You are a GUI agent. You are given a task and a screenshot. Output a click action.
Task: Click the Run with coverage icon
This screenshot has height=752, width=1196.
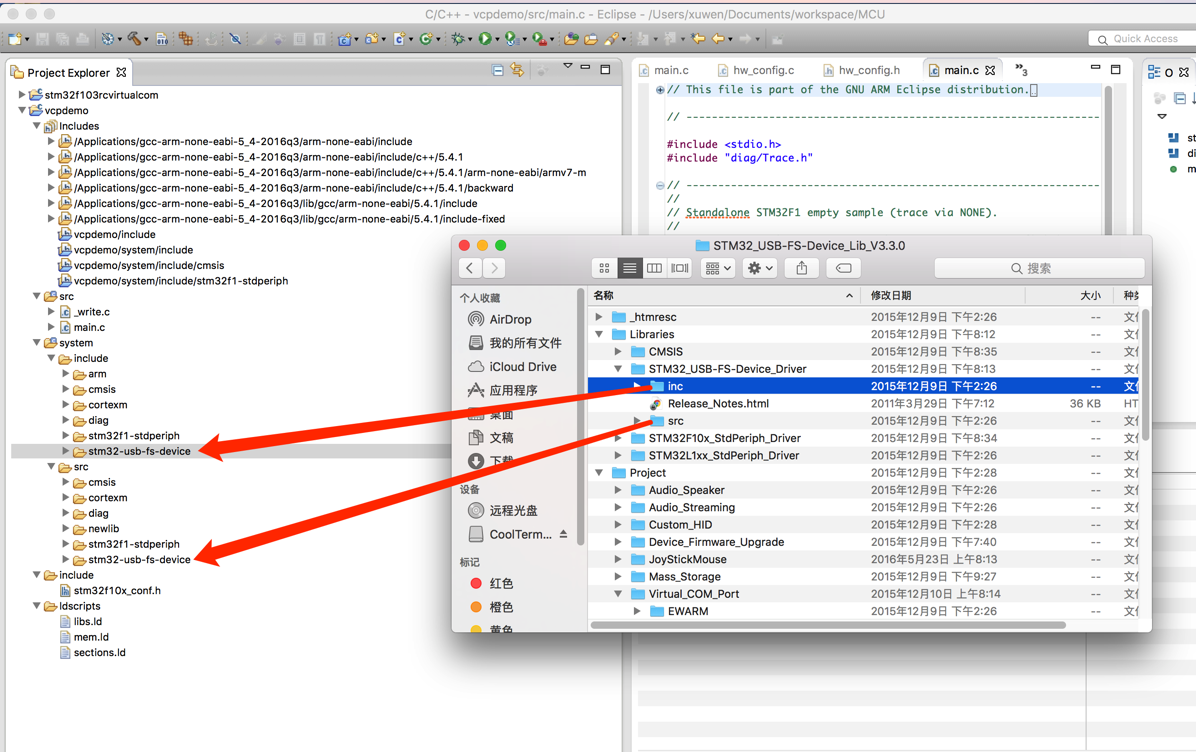point(511,38)
